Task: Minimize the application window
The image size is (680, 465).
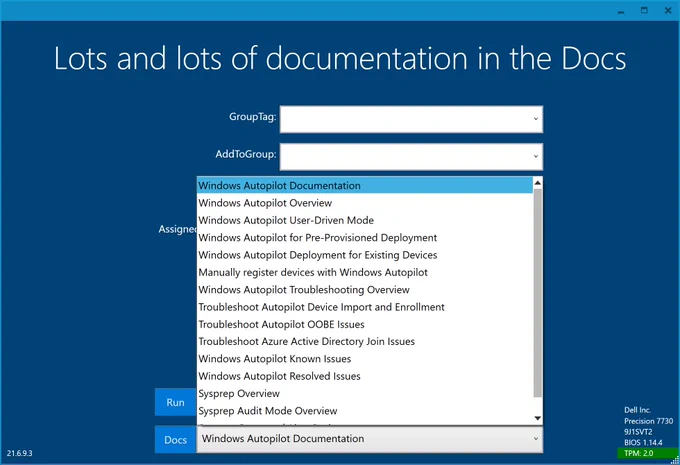Action: pos(621,11)
